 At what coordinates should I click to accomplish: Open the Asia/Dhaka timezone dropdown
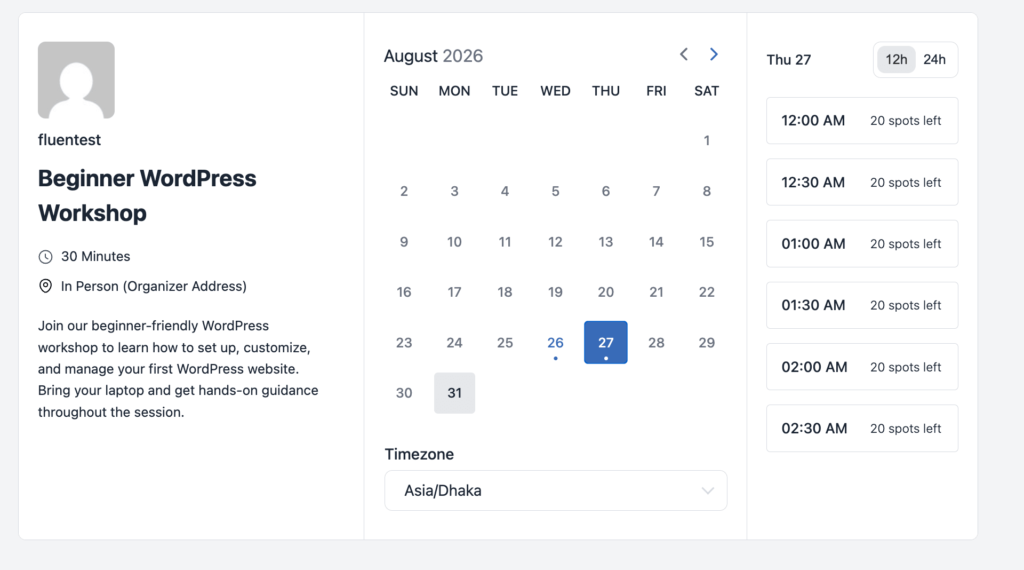(x=556, y=490)
